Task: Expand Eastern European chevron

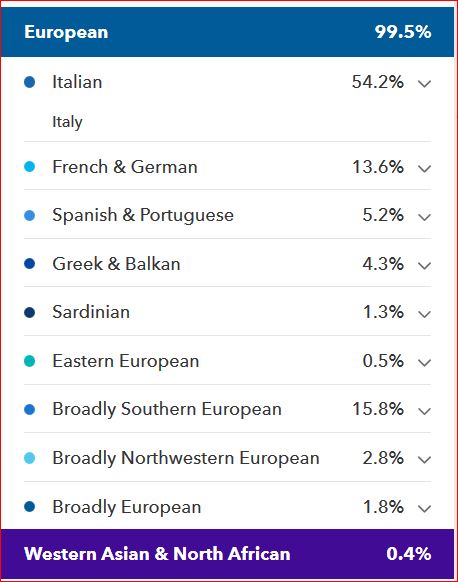Action: (x=424, y=363)
